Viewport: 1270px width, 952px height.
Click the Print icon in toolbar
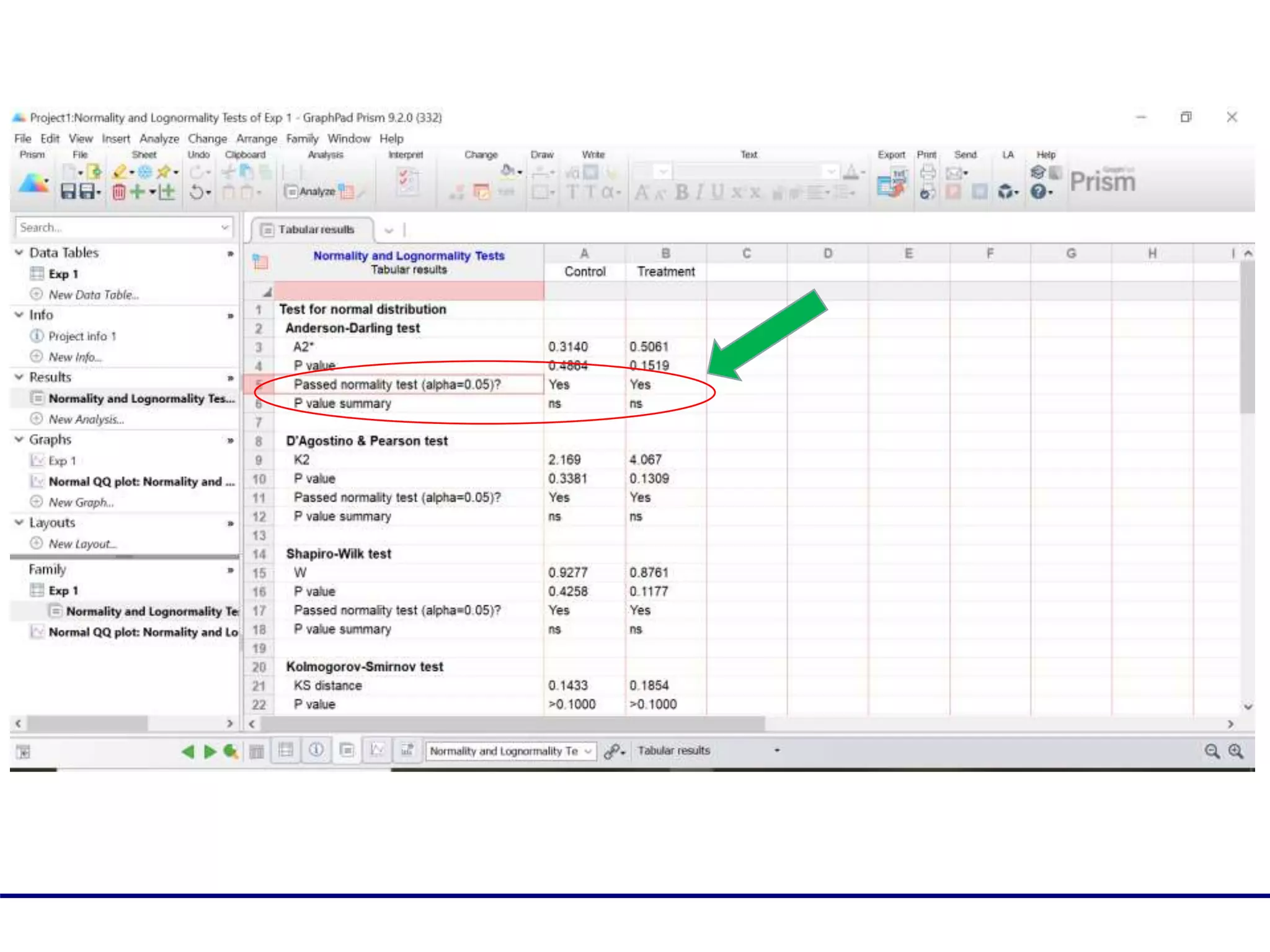point(928,173)
